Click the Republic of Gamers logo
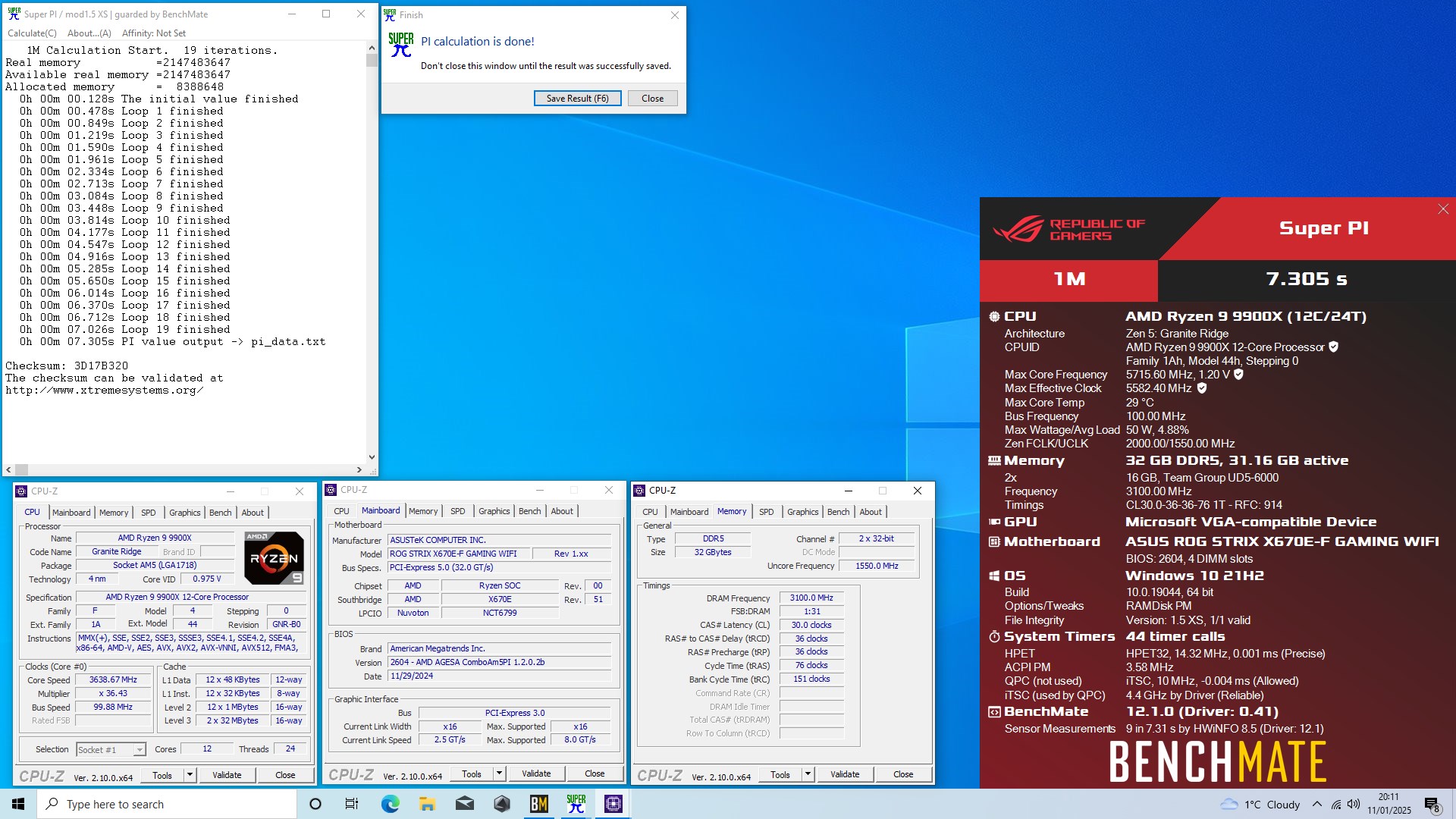Viewport: 1456px width, 819px height. coord(1068,229)
